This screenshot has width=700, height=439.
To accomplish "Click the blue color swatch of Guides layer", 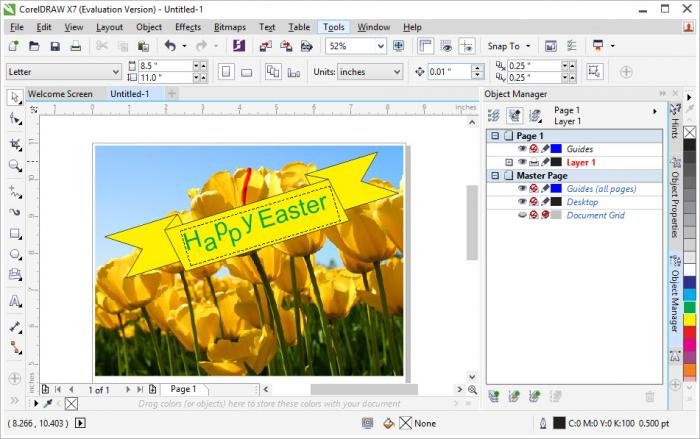I will [x=556, y=149].
